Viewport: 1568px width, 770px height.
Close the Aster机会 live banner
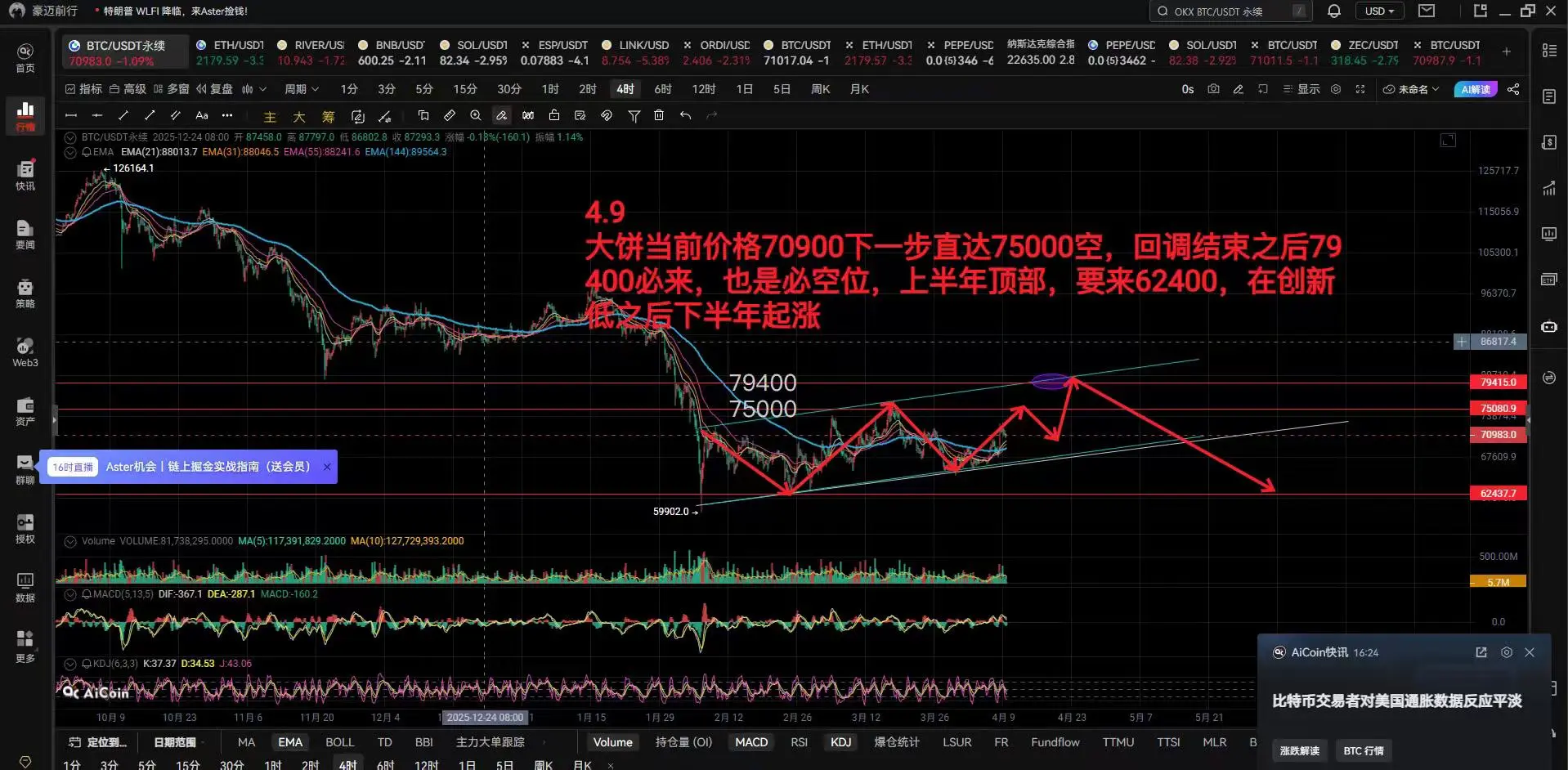pyautogui.click(x=327, y=467)
